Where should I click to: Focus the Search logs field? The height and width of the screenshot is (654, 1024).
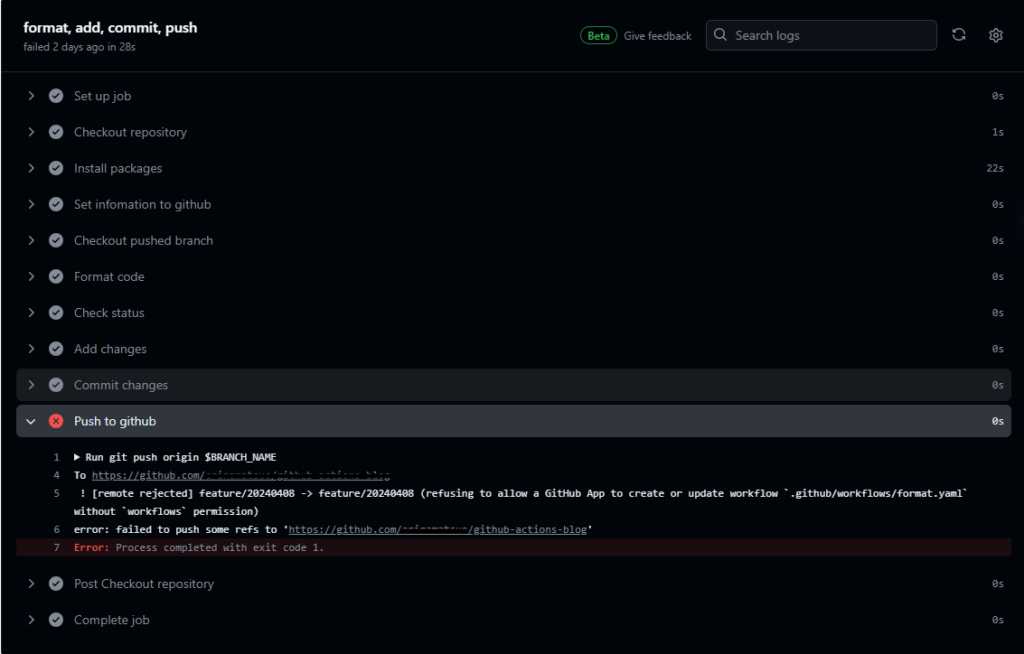tap(821, 35)
